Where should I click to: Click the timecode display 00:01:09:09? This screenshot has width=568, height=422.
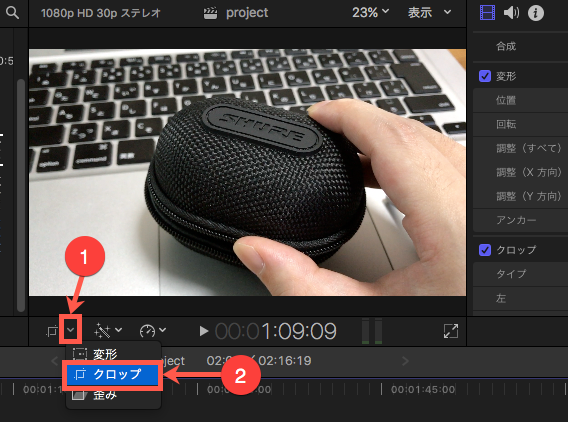tap(276, 331)
